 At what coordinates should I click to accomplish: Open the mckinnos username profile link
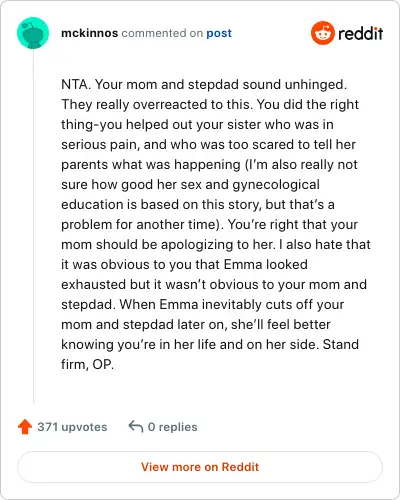(89, 33)
